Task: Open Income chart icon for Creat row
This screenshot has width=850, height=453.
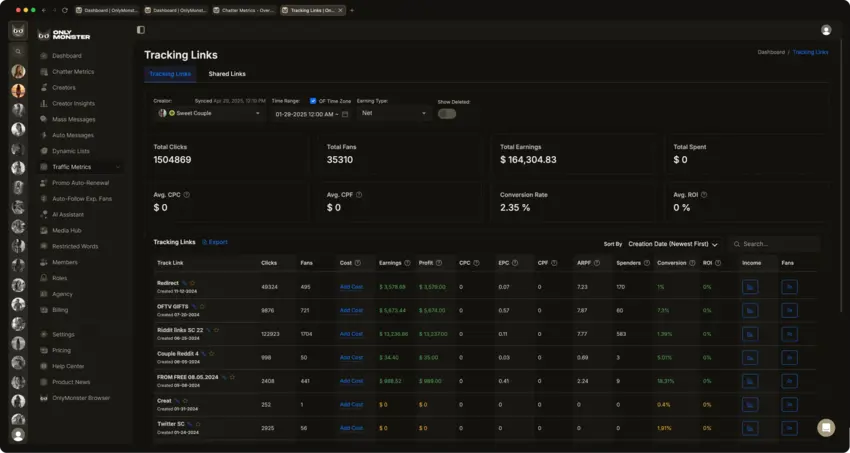Action: click(750, 405)
